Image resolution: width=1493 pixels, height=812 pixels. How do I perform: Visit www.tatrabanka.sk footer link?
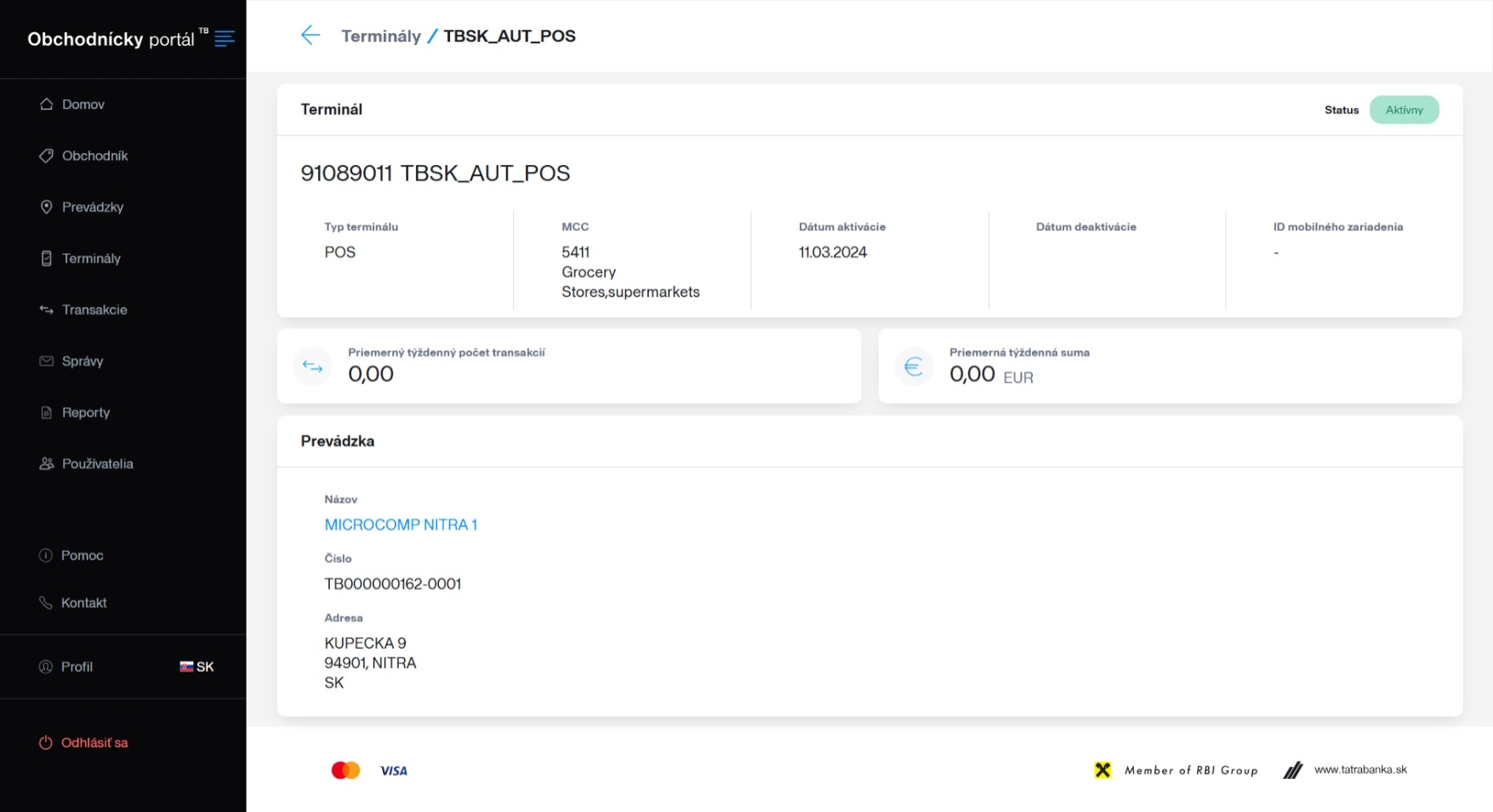point(1359,769)
